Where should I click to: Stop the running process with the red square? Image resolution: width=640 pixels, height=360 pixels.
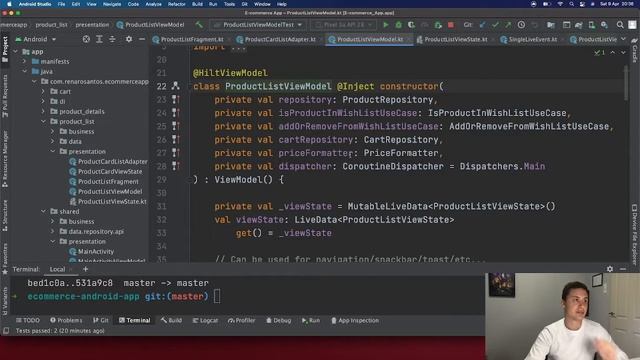point(451,25)
